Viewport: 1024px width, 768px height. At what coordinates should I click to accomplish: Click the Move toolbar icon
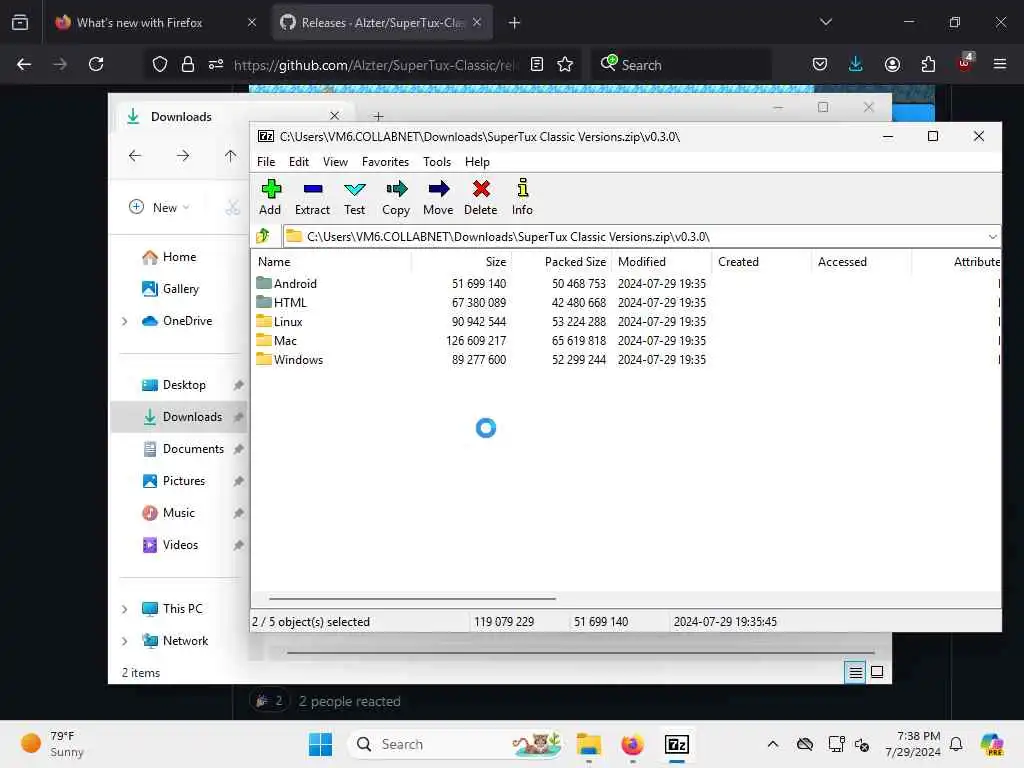click(438, 197)
